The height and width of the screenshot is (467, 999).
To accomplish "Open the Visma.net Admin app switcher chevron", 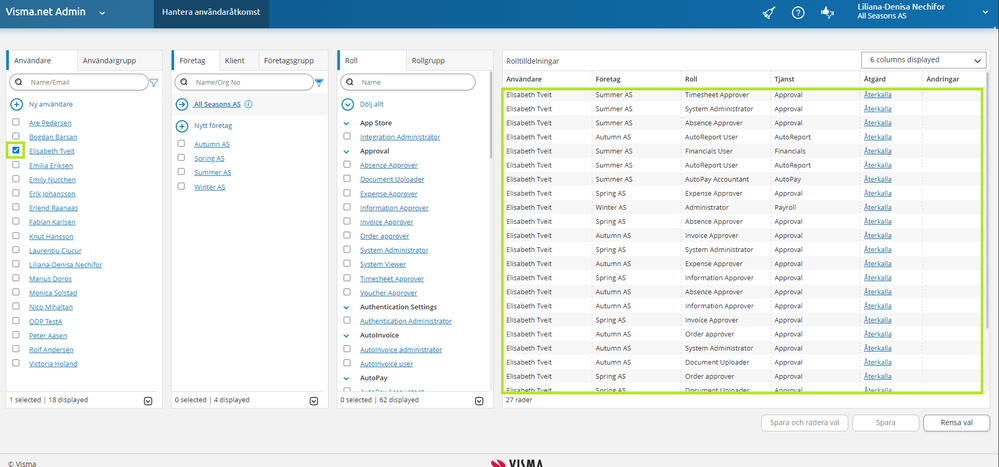I will click(102, 13).
